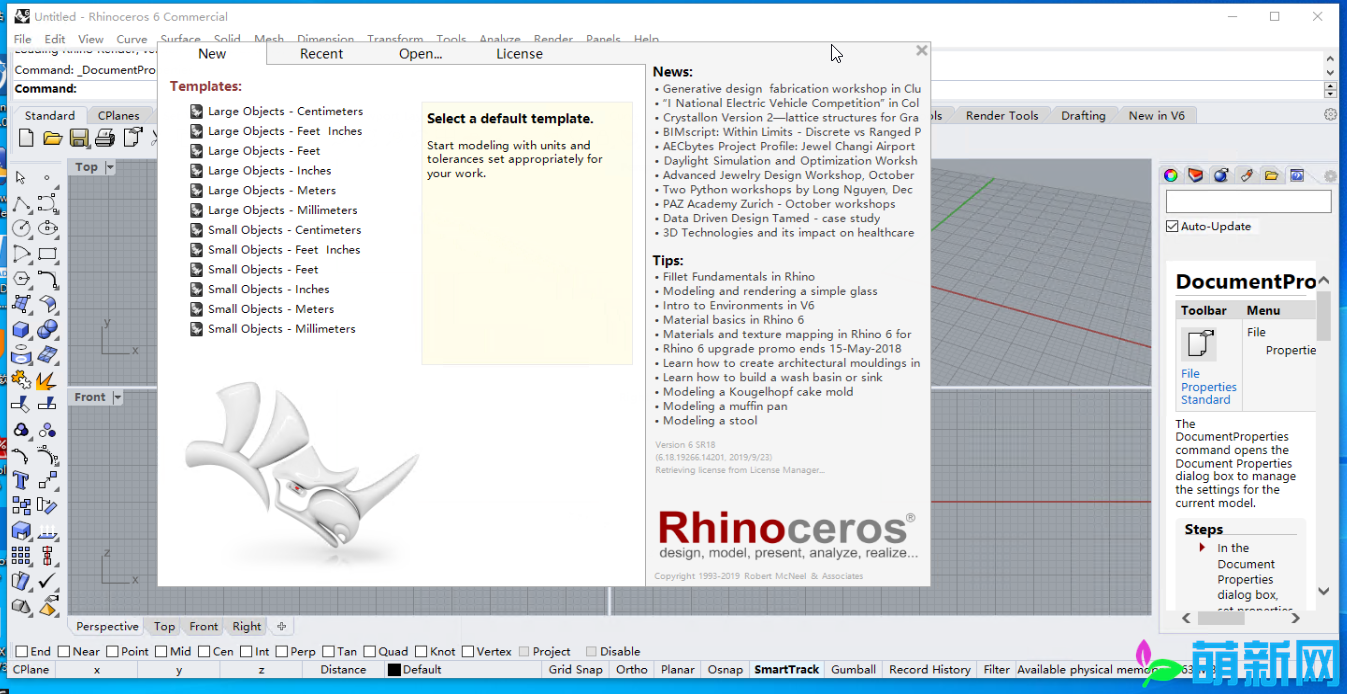Viewport: 1347px width, 694px height.
Task: Select the Fillet curves tool
Action: click(47, 279)
